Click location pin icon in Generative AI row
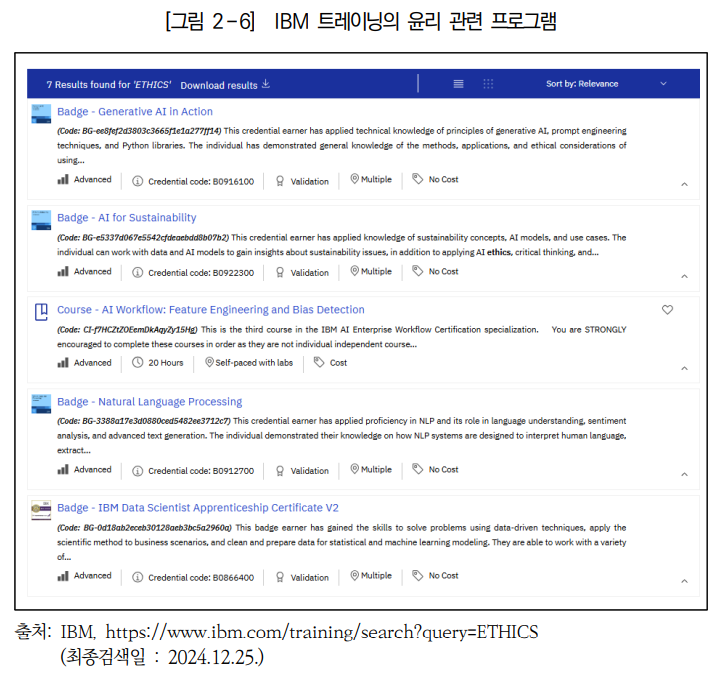The image size is (720, 673). (354, 179)
